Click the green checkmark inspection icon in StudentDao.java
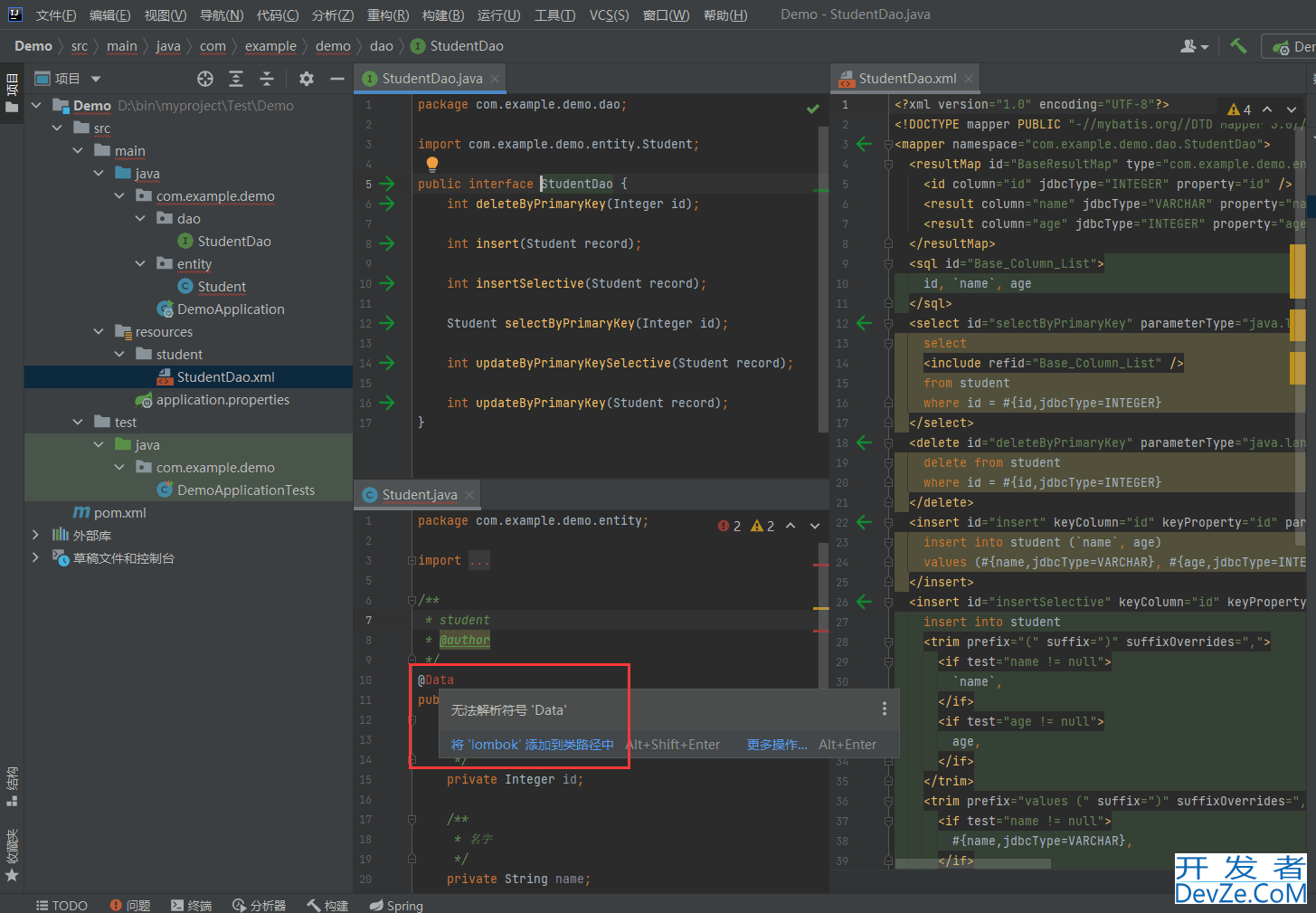The image size is (1316, 913). click(x=813, y=109)
